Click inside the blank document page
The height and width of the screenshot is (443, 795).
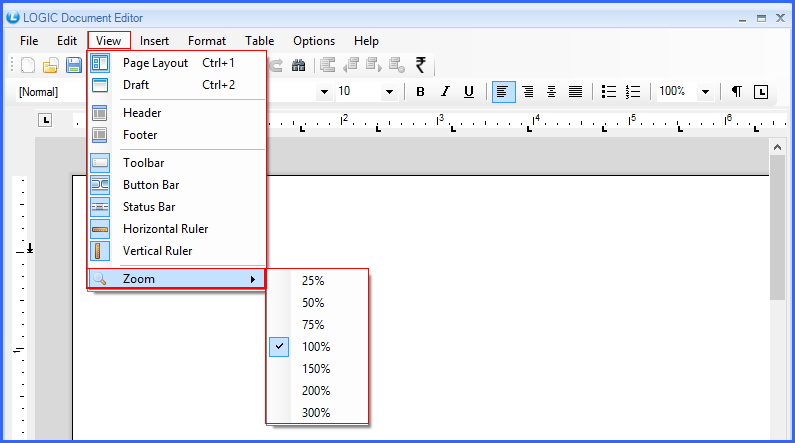click(x=507, y=304)
